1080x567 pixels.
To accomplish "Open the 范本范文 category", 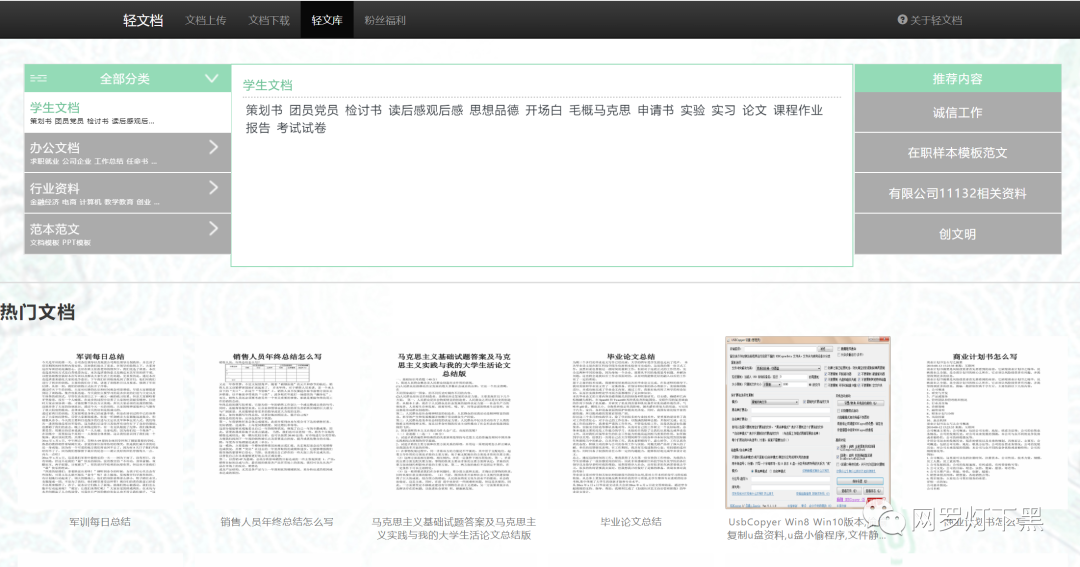I will (x=127, y=234).
